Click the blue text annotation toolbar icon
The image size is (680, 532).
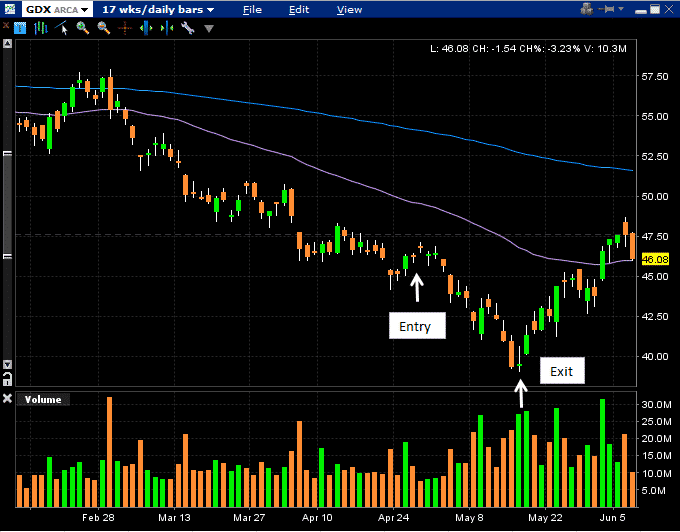click(20, 29)
